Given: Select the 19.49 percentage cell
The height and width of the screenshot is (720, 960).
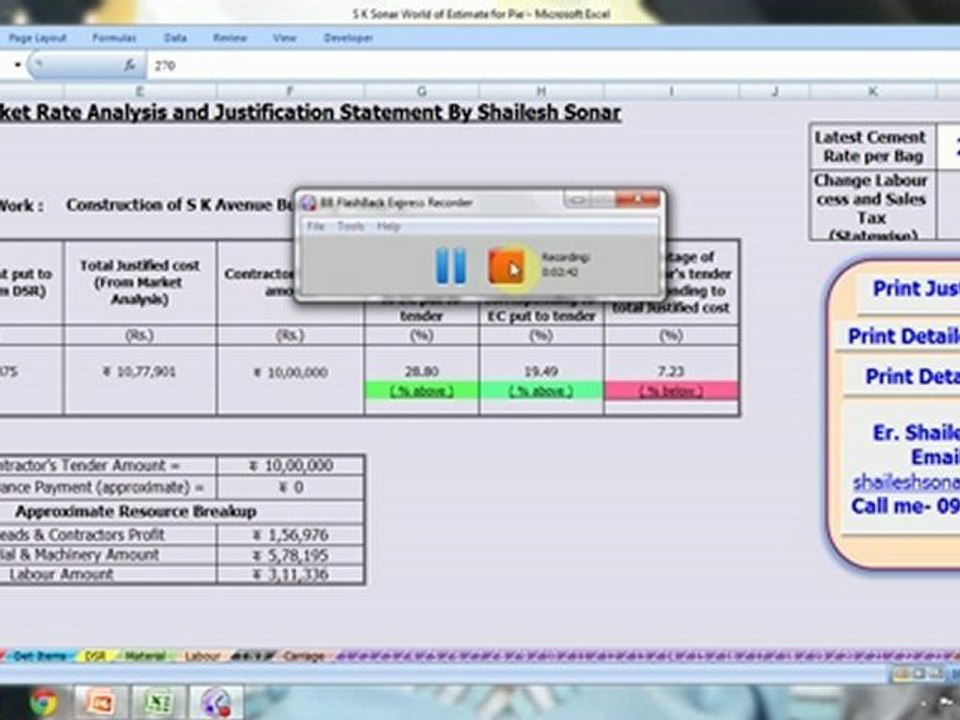Looking at the screenshot, I should 541,372.
